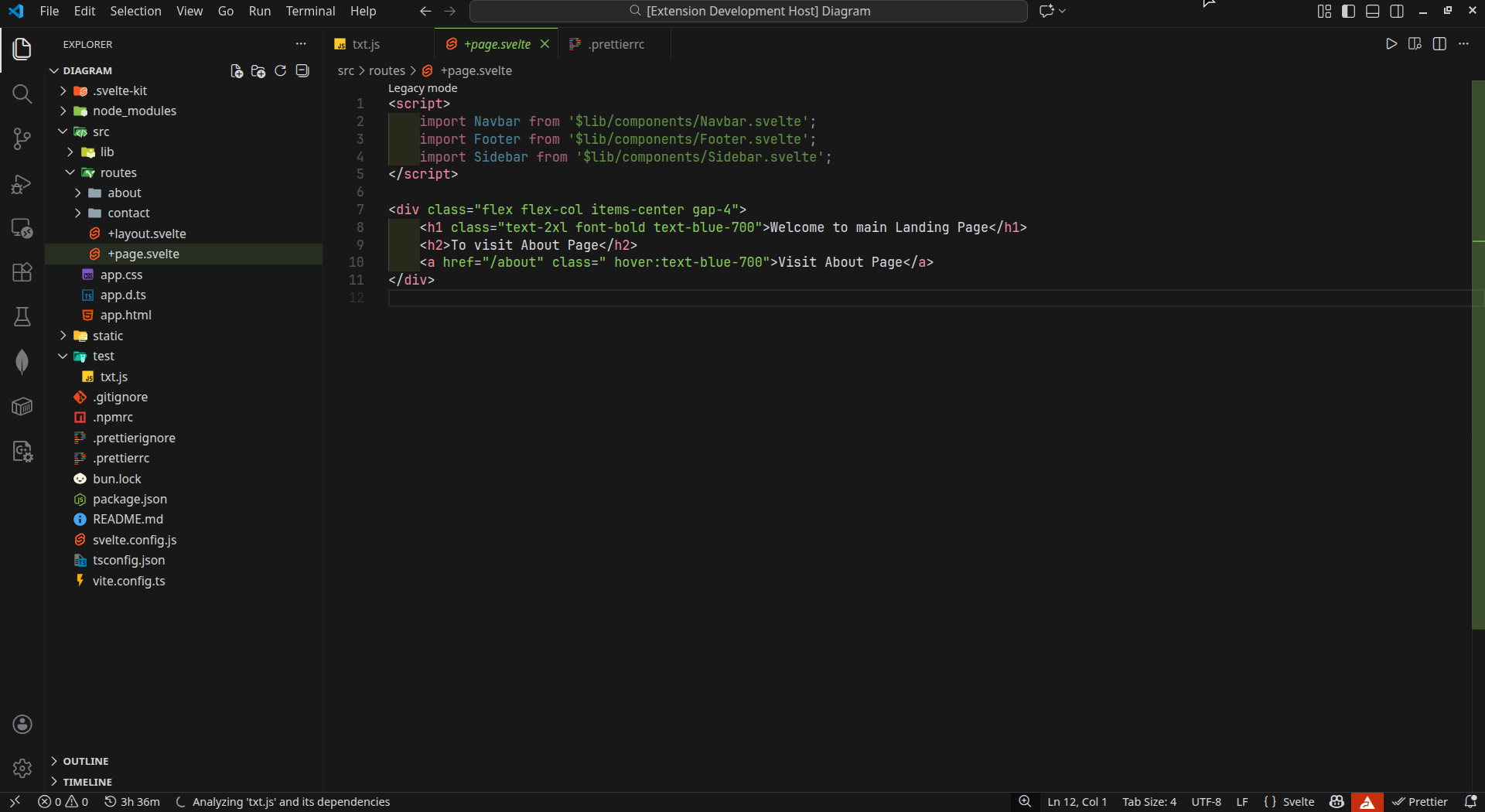1485x812 pixels.
Task: Open the Extensions view
Action: pos(22,272)
